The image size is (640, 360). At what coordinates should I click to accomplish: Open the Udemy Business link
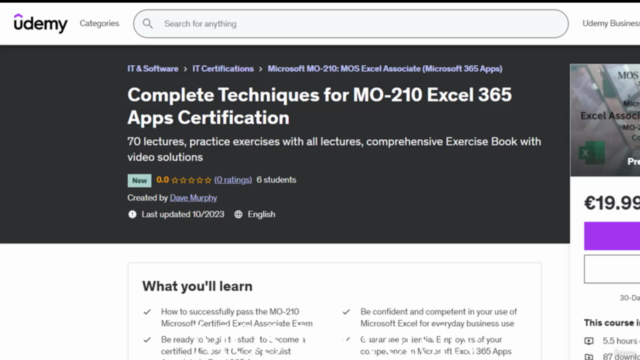pos(611,23)
